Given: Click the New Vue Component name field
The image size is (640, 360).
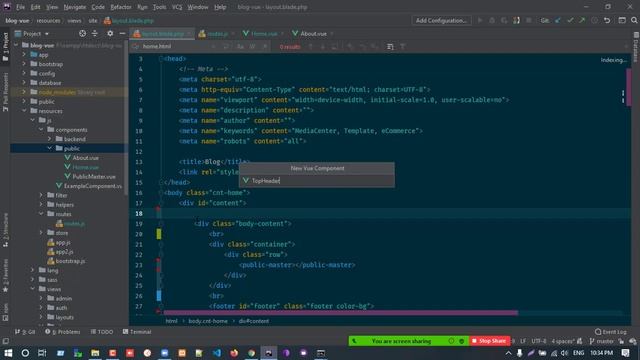Looking at the screenshot, I should point(317,180).
